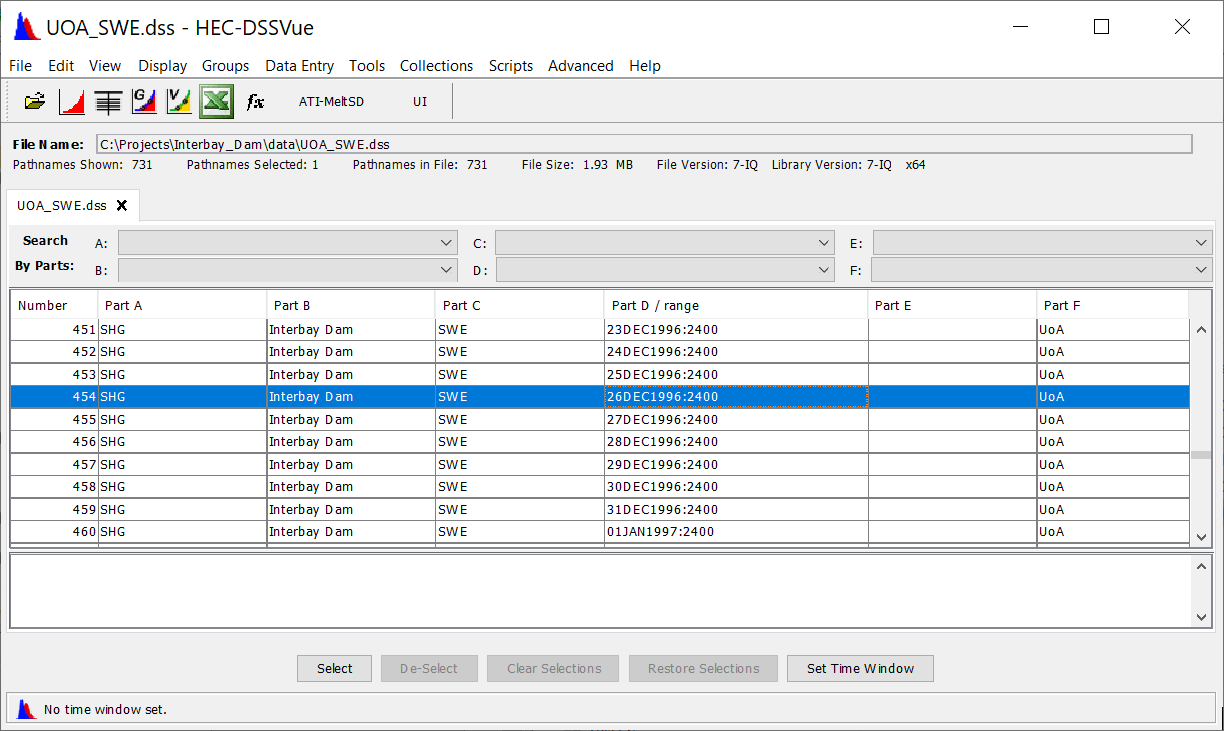Open the Display menu

(163, 66)
